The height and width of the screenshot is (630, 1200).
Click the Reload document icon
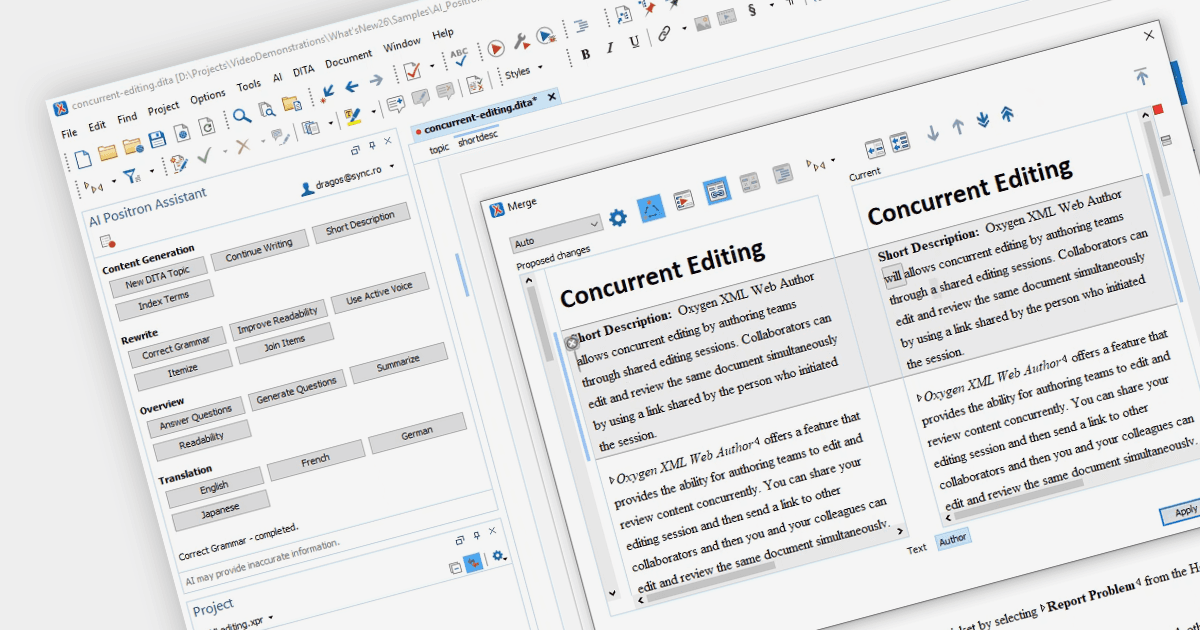pyautogui.click(x=206, y=127)
